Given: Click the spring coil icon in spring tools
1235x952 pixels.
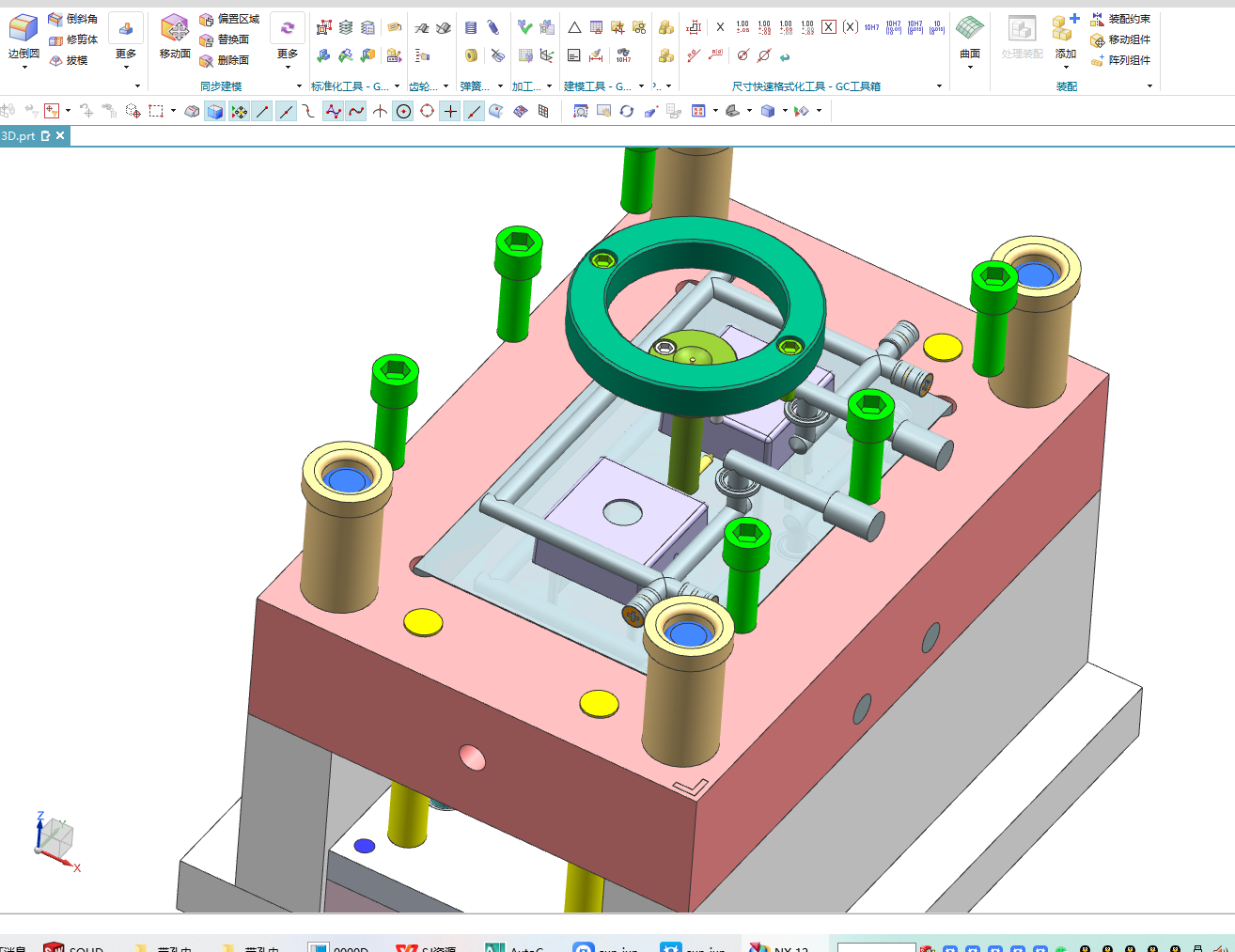Looking at the screenshot, I should pos(471,27).
